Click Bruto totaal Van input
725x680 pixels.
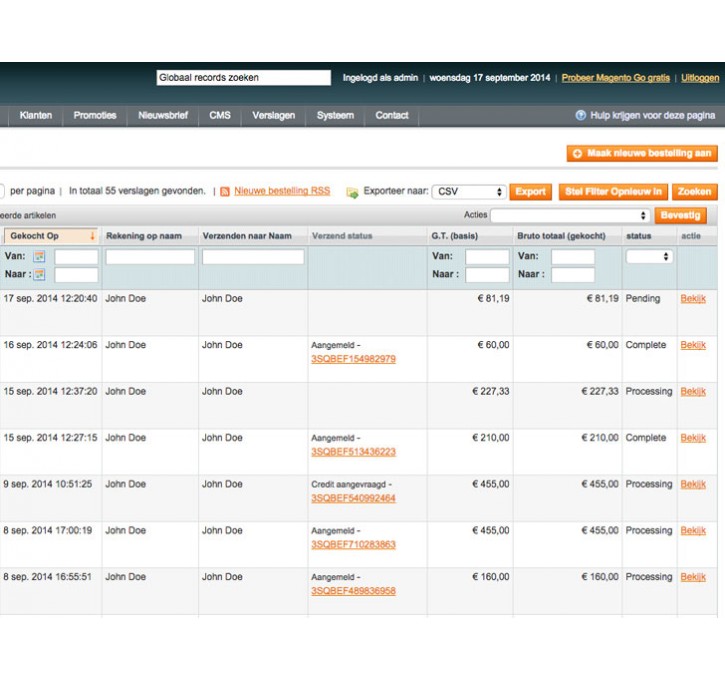573,257
